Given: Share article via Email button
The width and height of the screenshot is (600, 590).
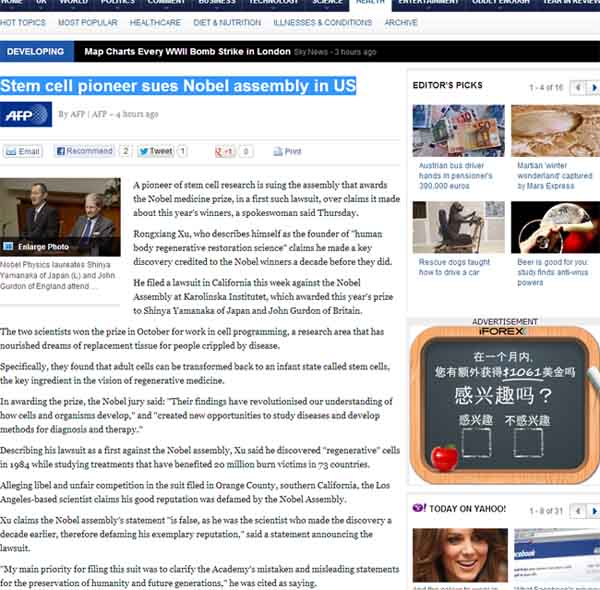Looking at the screenshot, I should click(x=23, y=151).
